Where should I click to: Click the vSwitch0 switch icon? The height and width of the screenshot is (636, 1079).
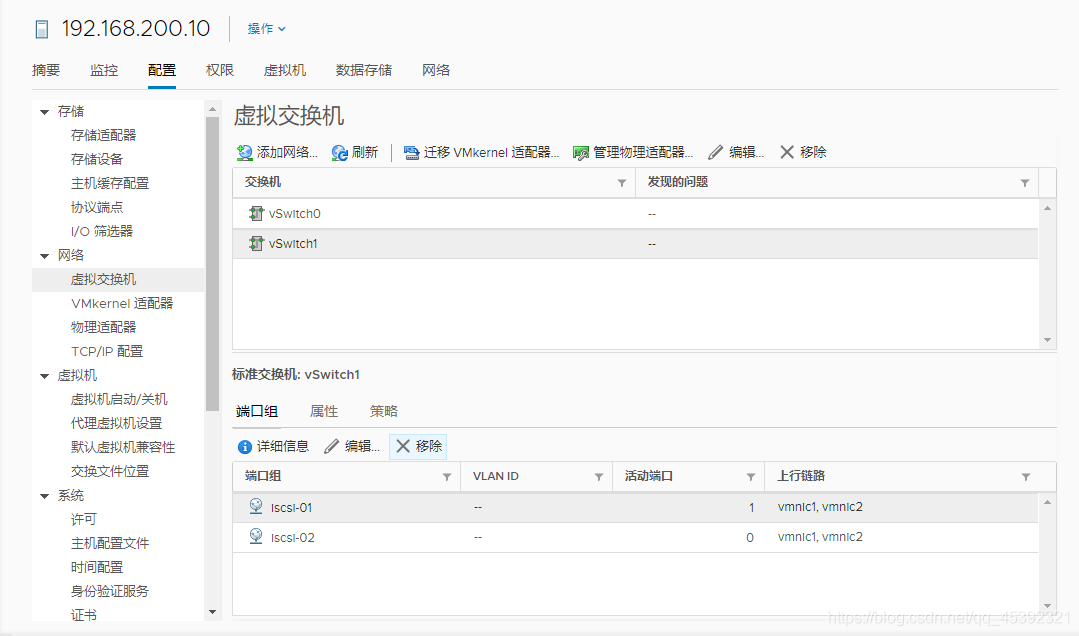pyautogui.click(x=256, y=213)
